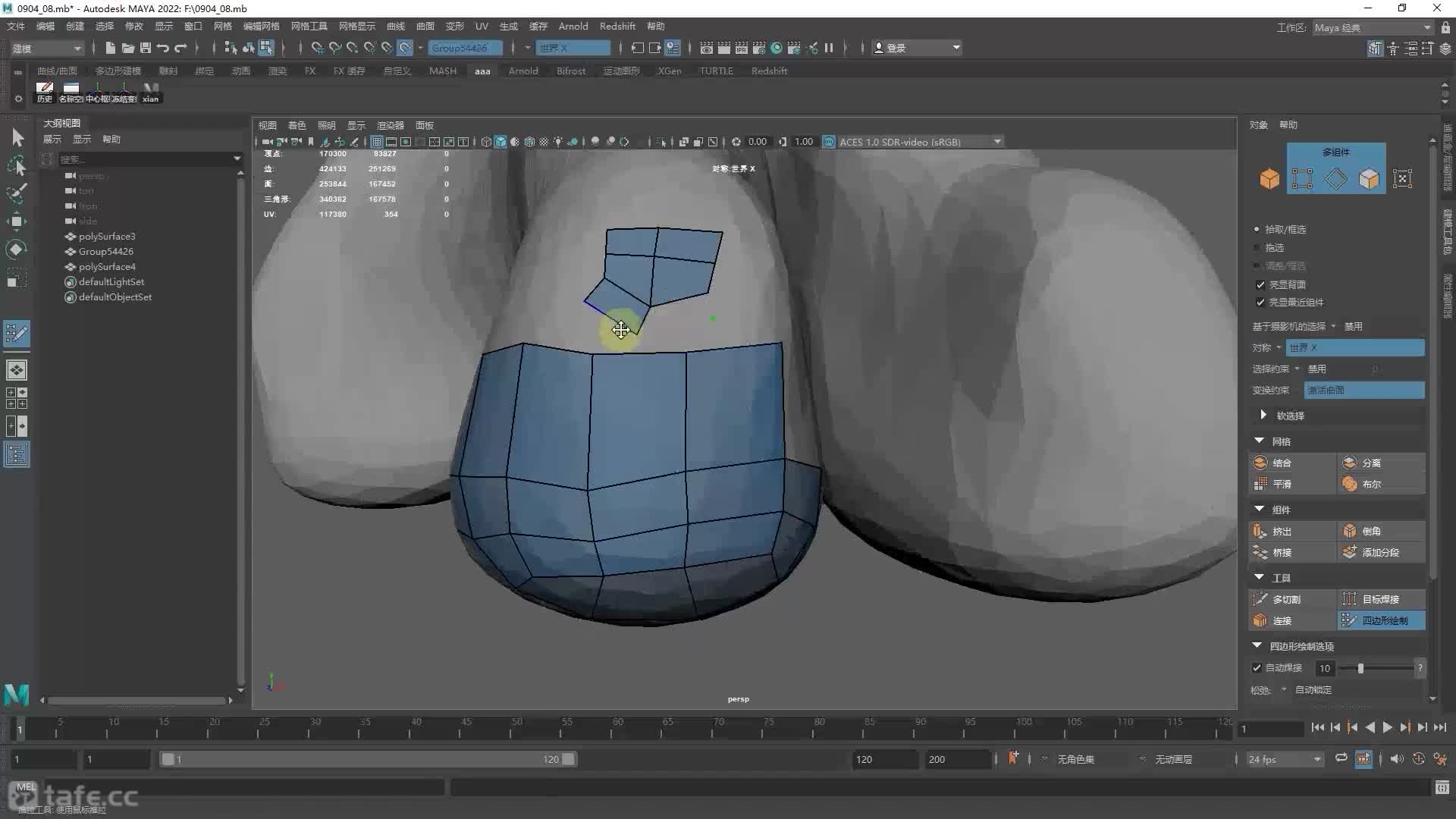
Task: Open 变换约束 dropdown field
Action: (1363, 390)
